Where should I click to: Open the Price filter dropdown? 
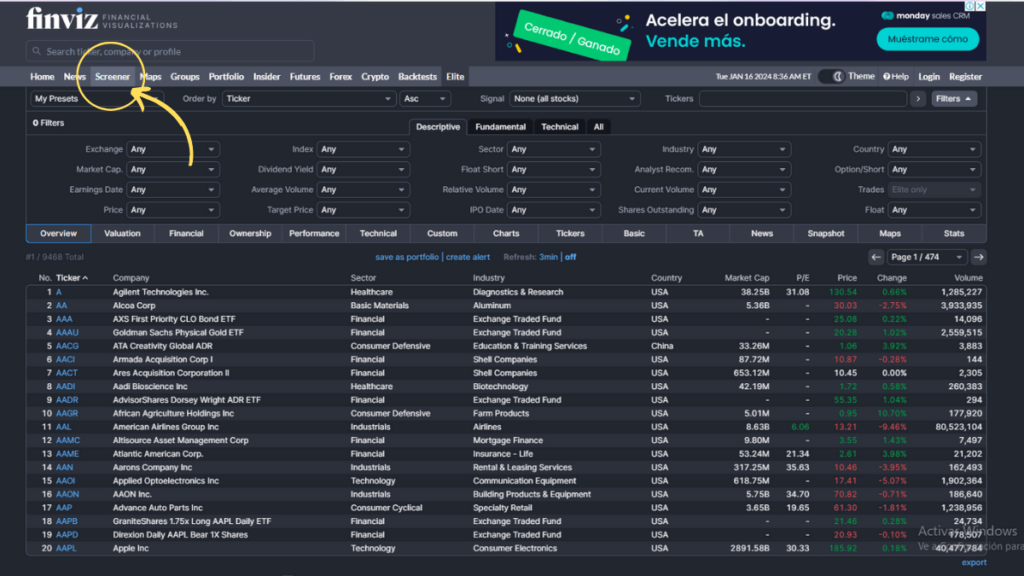172,210
